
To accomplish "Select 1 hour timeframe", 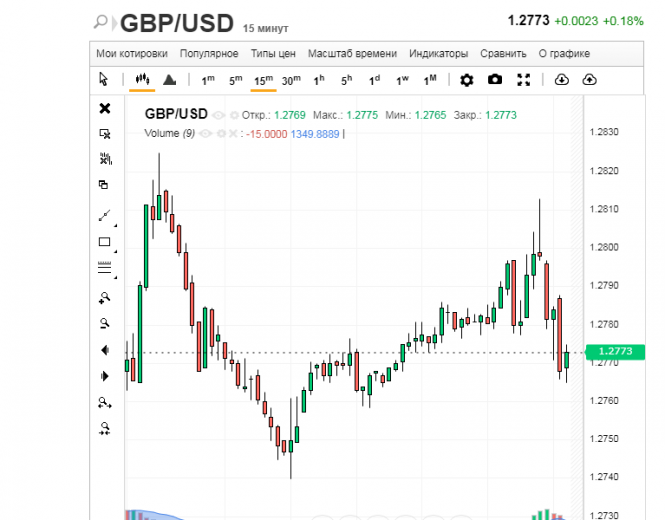I will (x=319, y=80).
